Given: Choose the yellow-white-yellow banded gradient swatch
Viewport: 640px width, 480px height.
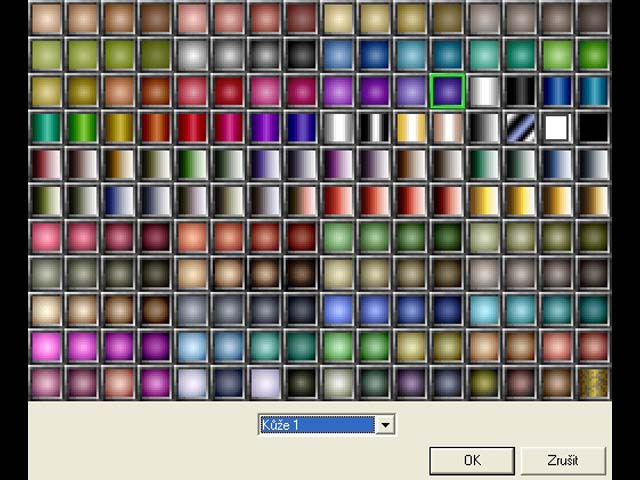Looking at the screenshot, I should 411,127.
